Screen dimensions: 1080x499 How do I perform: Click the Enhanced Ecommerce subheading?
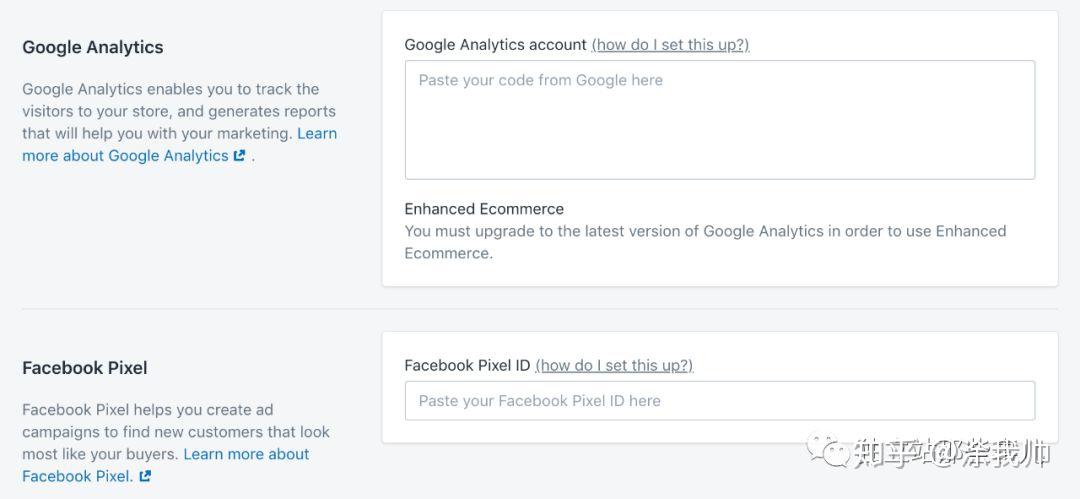click(484, 209)
